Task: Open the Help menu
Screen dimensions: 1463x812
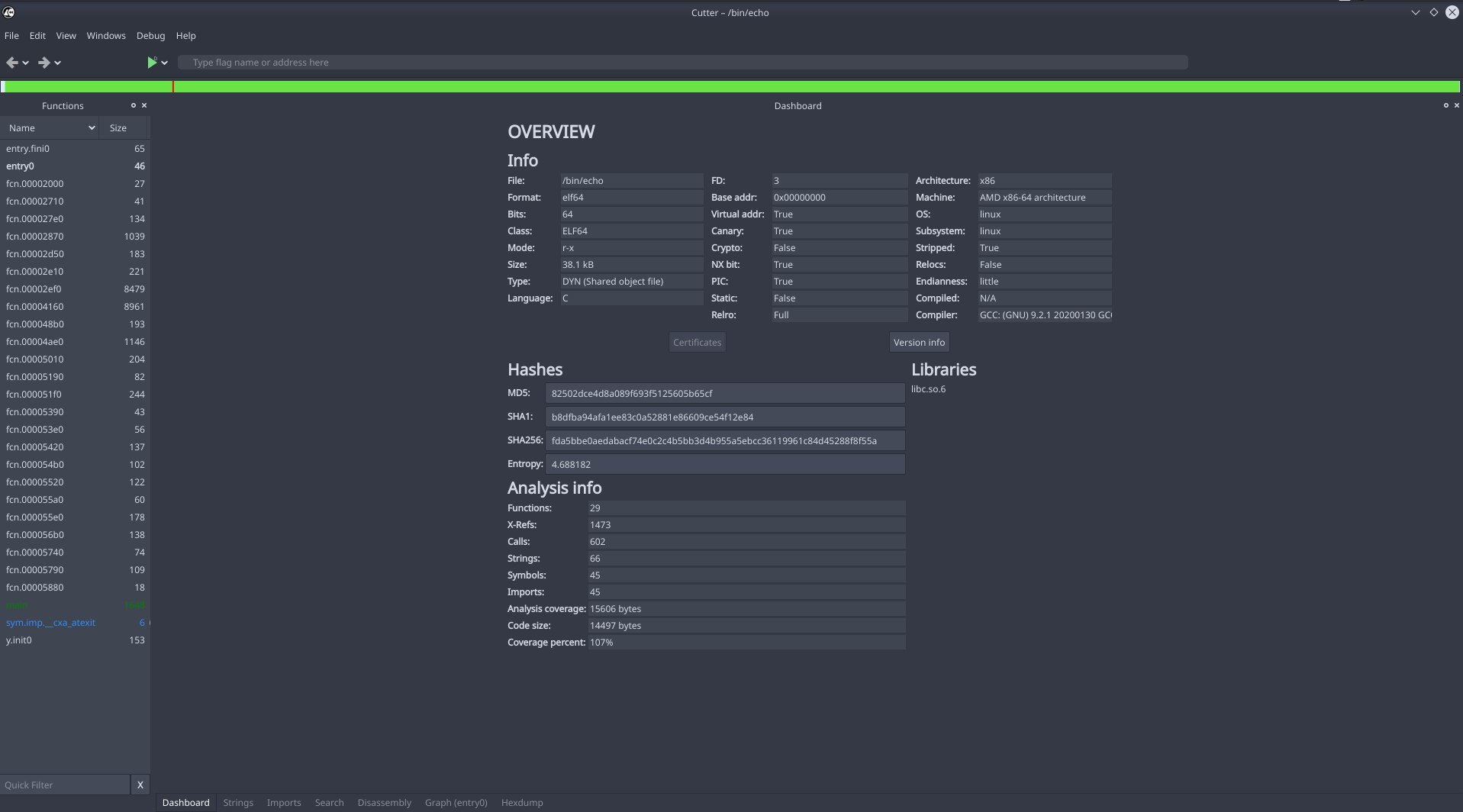Action: click(185, 36)
